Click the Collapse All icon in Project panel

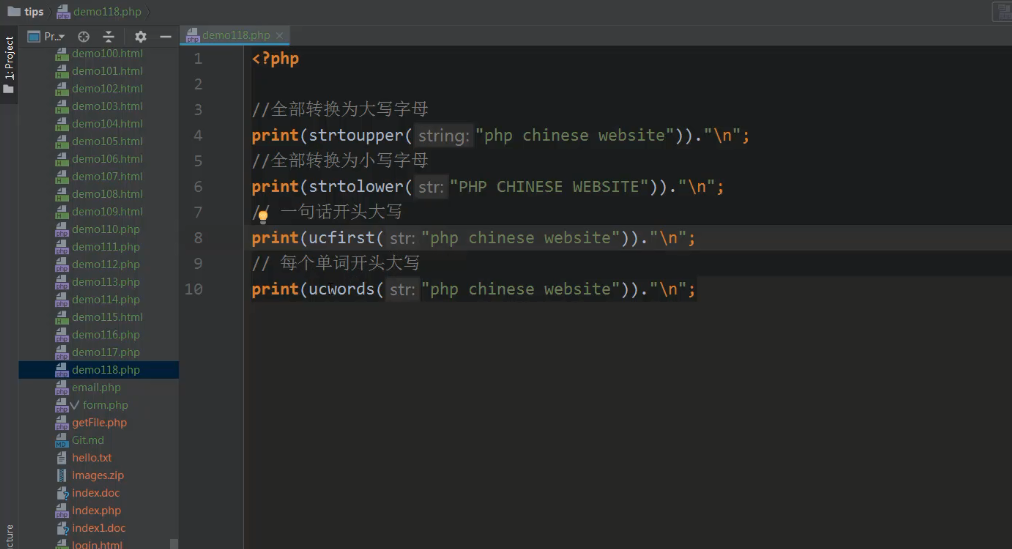109,36
